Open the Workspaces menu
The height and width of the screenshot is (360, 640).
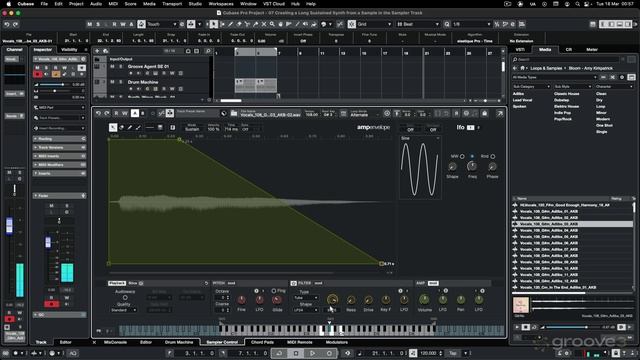pos(221,4)
